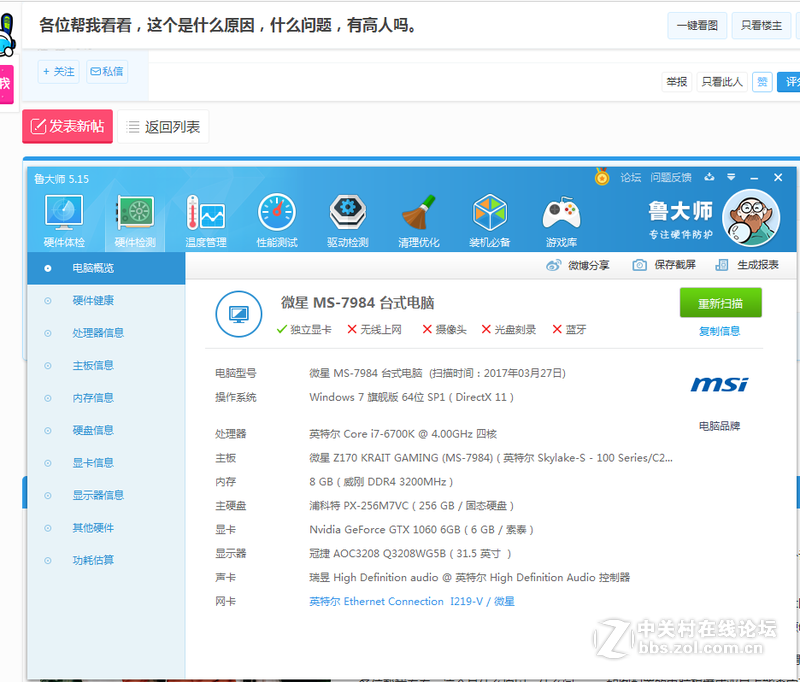Screen dimensions: 800x682
Task: Click the 蓝牙 feature indicator
Action: [x=569, y=330]
